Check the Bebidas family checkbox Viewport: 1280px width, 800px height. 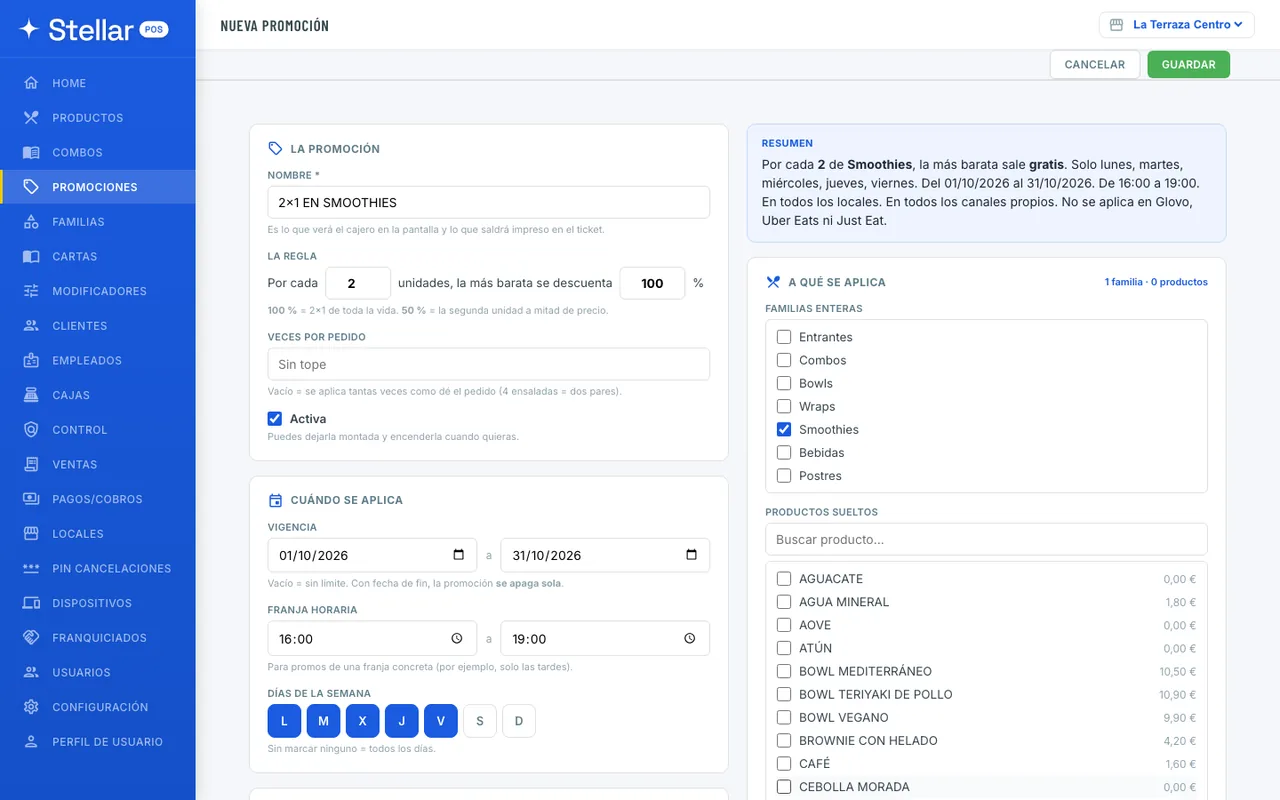pyautogui.click(x=784, y=453)
